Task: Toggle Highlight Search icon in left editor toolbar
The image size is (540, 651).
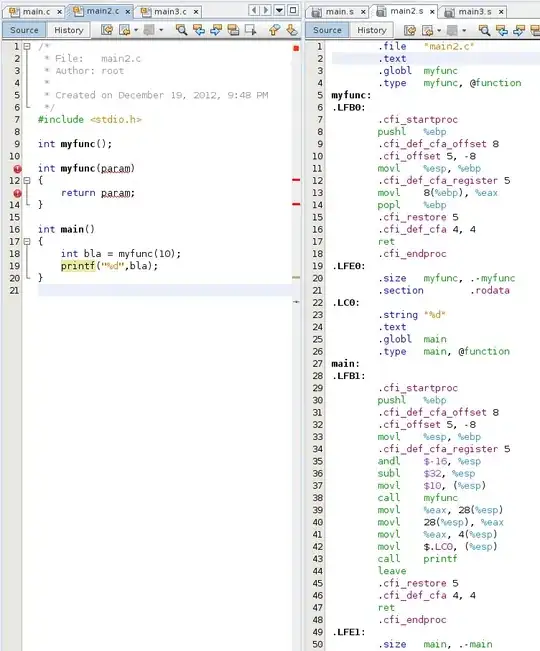Action: [x=233, y=30]
